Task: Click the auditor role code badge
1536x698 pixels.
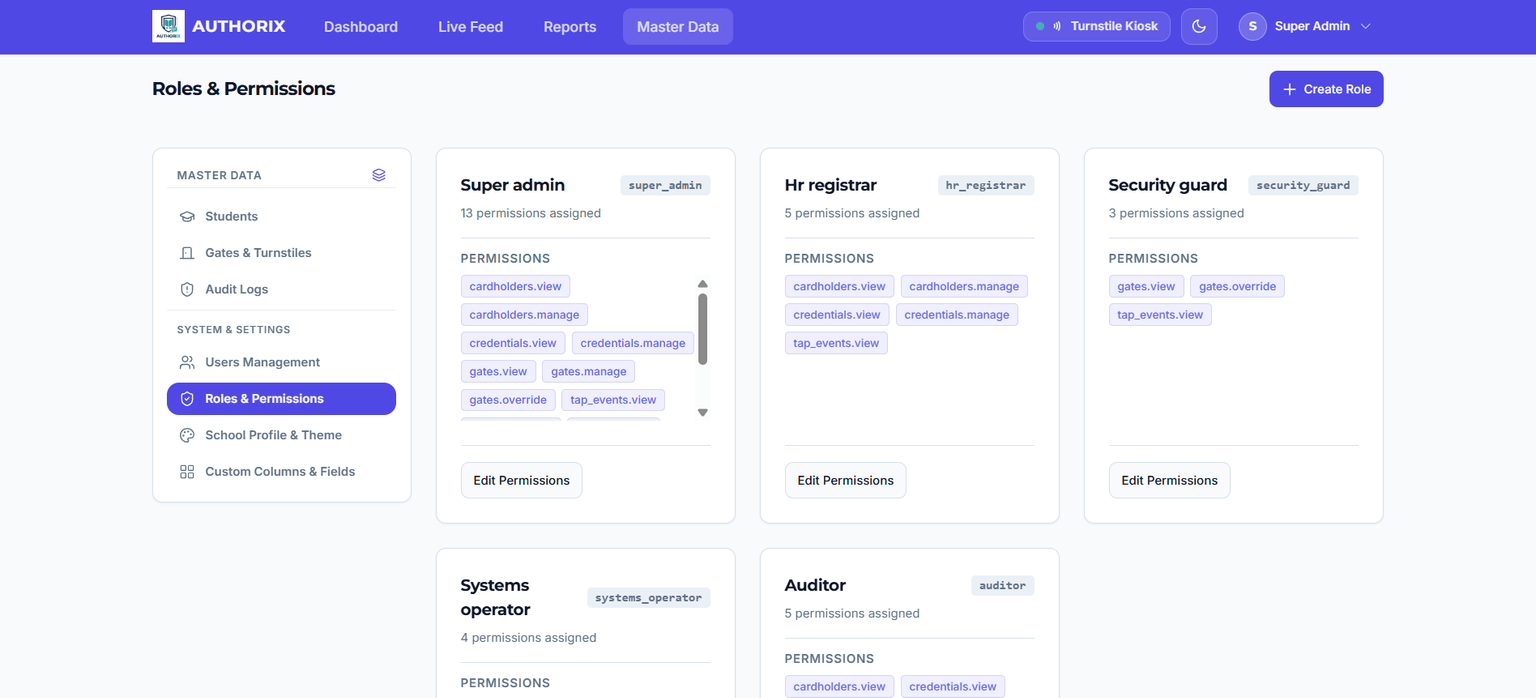Action: coord(1002,585)
